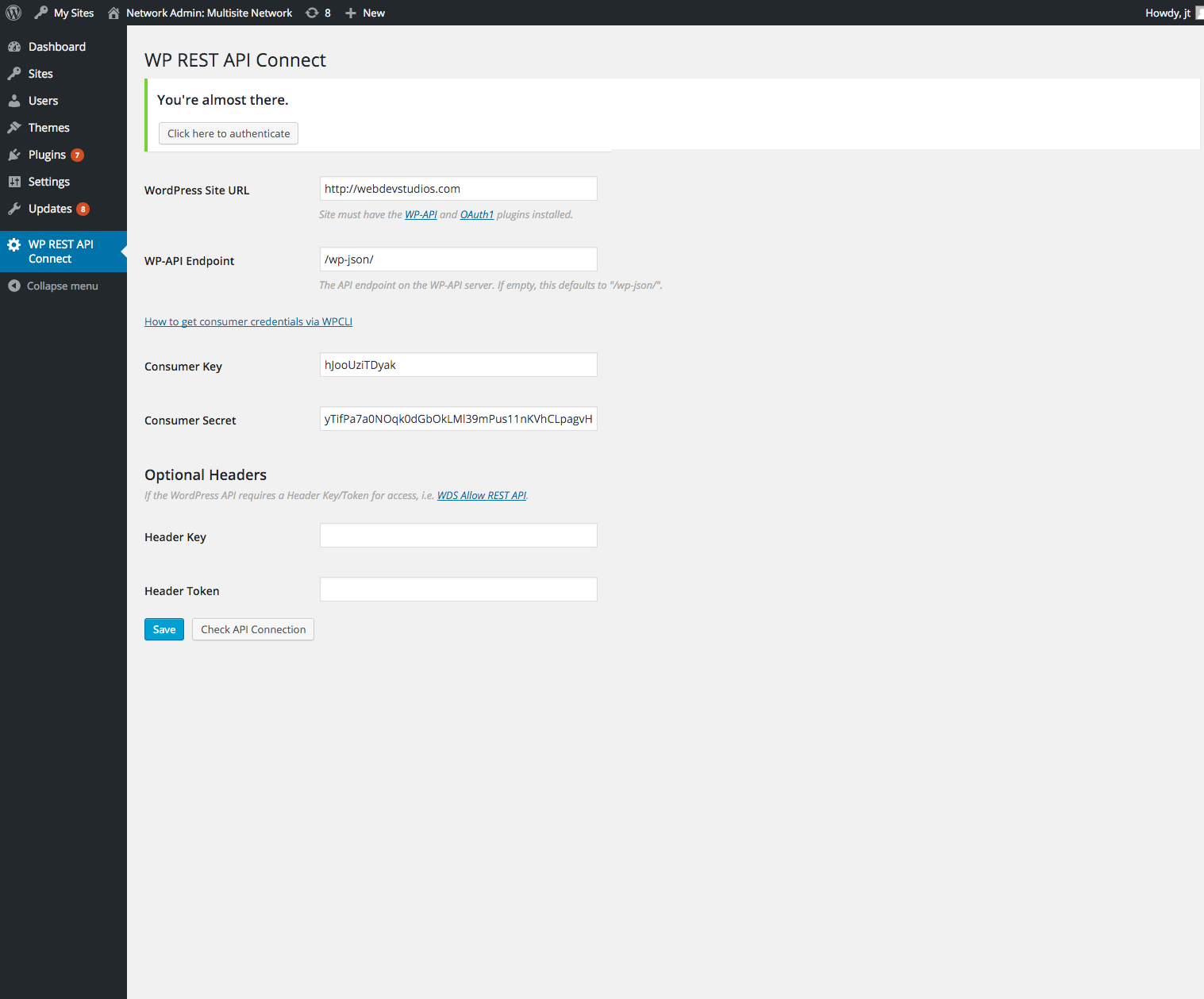Click the WordPress Site URL label

[x=197, y=190]
